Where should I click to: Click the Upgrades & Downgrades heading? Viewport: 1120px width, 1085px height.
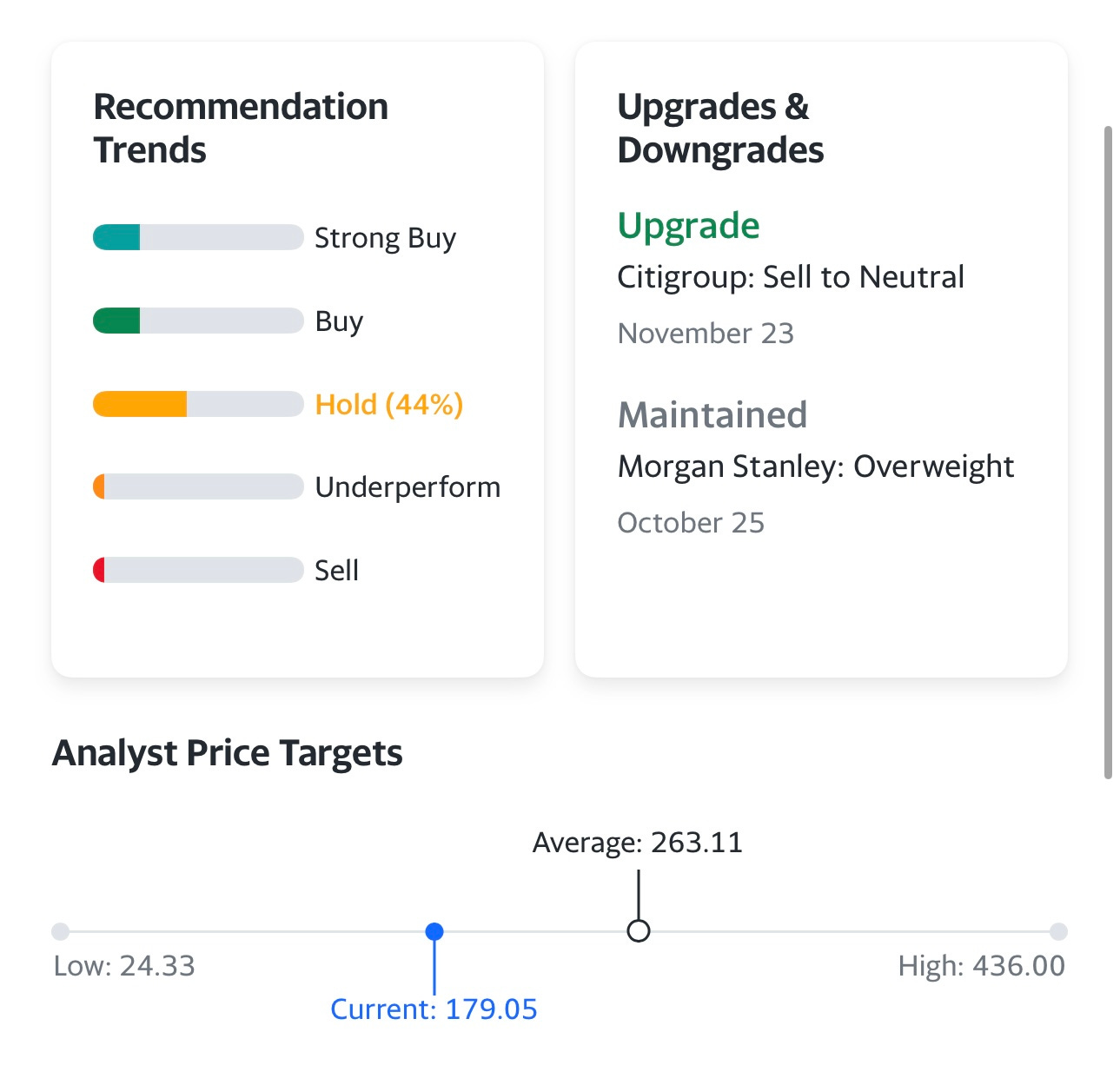click(x=720, y=127)
